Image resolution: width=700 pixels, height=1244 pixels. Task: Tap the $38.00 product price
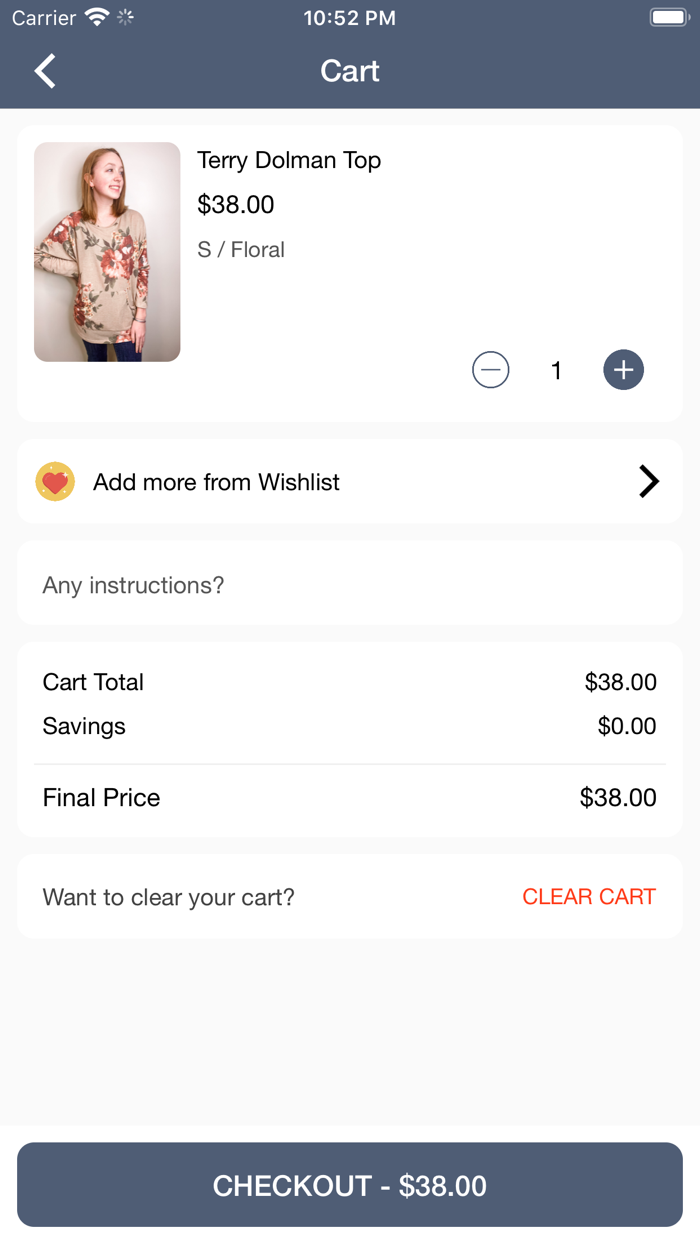pos(236,205)
